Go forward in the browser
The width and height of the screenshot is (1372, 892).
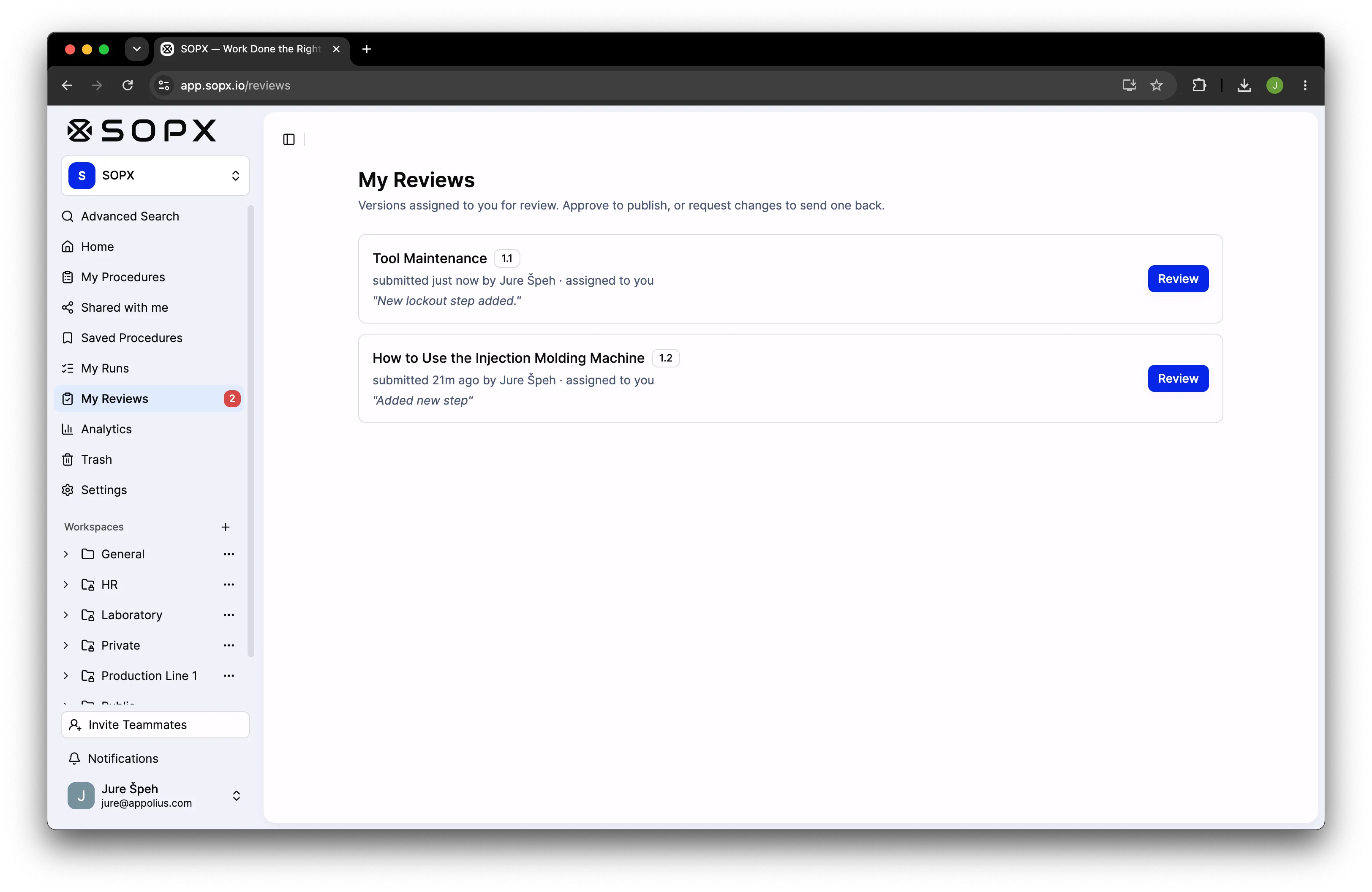pos(97,85)
